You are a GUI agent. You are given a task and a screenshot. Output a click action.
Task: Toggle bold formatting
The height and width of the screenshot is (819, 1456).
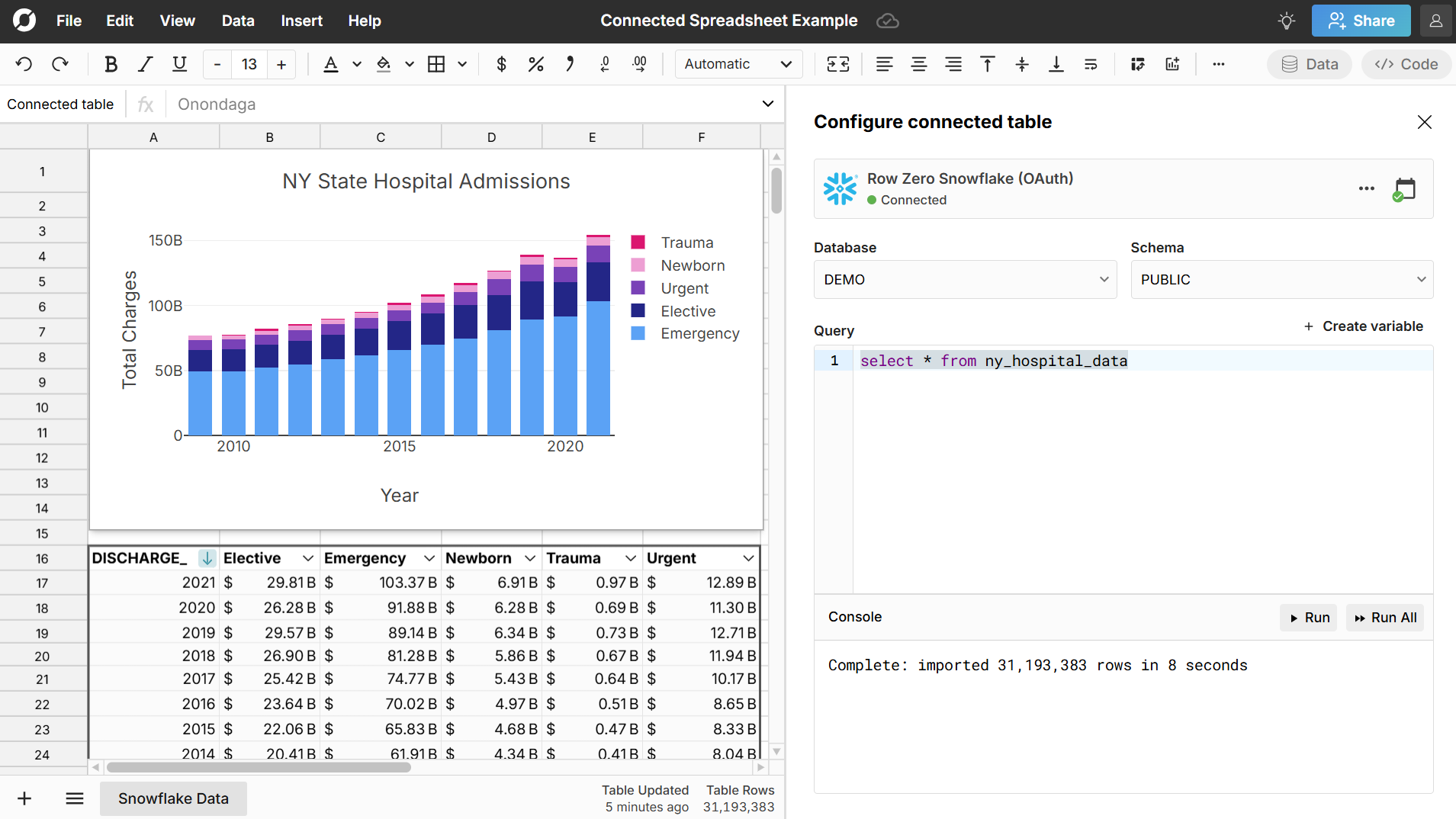point(111,64)
